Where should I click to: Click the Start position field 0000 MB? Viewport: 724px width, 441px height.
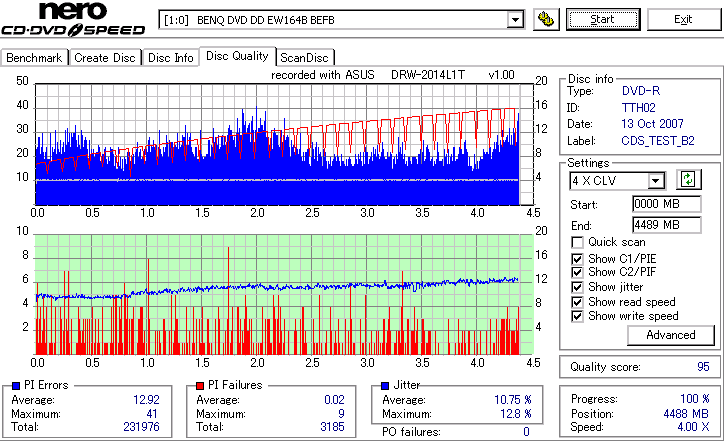click(x=666, y=204)
